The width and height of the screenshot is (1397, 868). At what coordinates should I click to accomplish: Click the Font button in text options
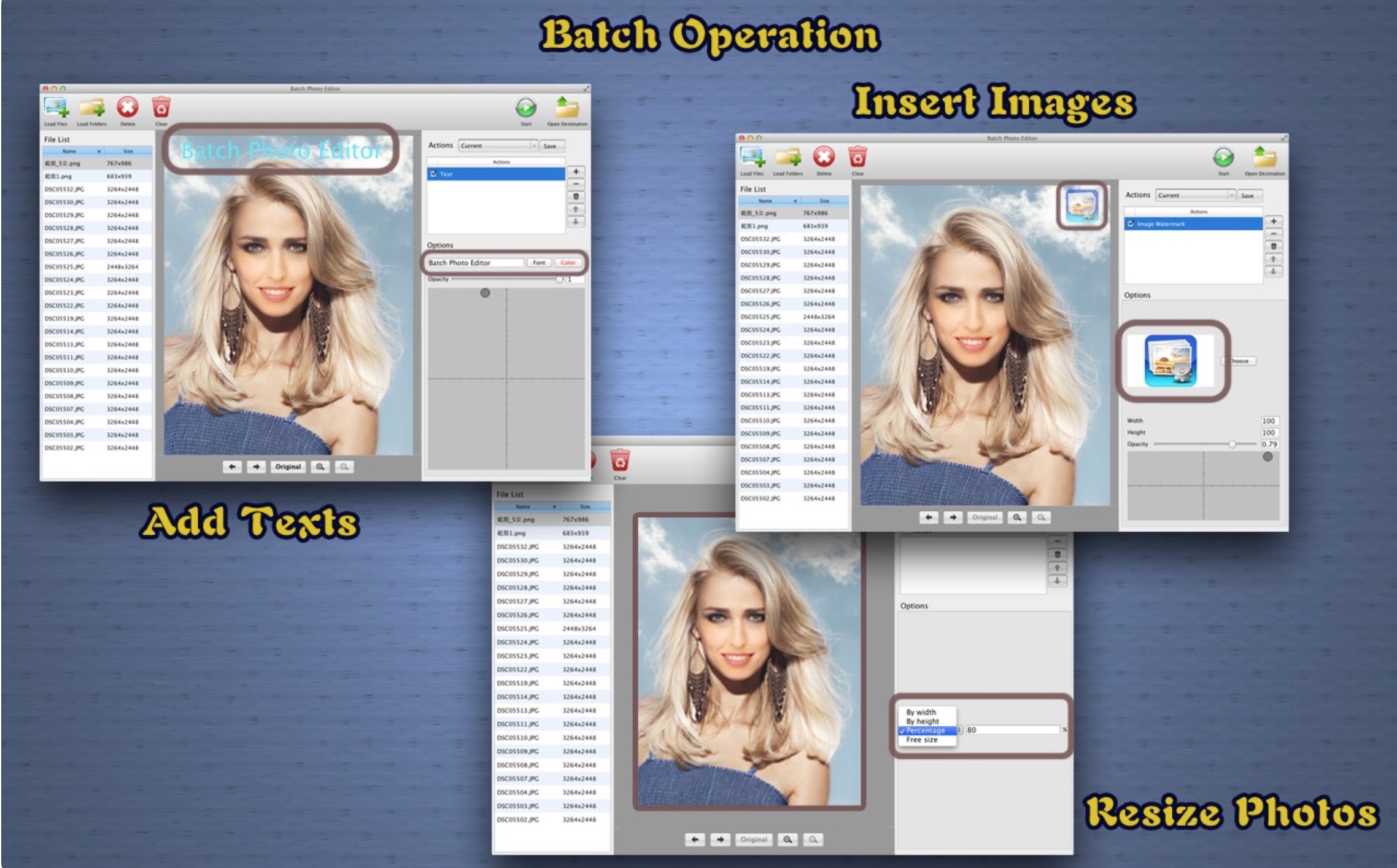[538, 263]
